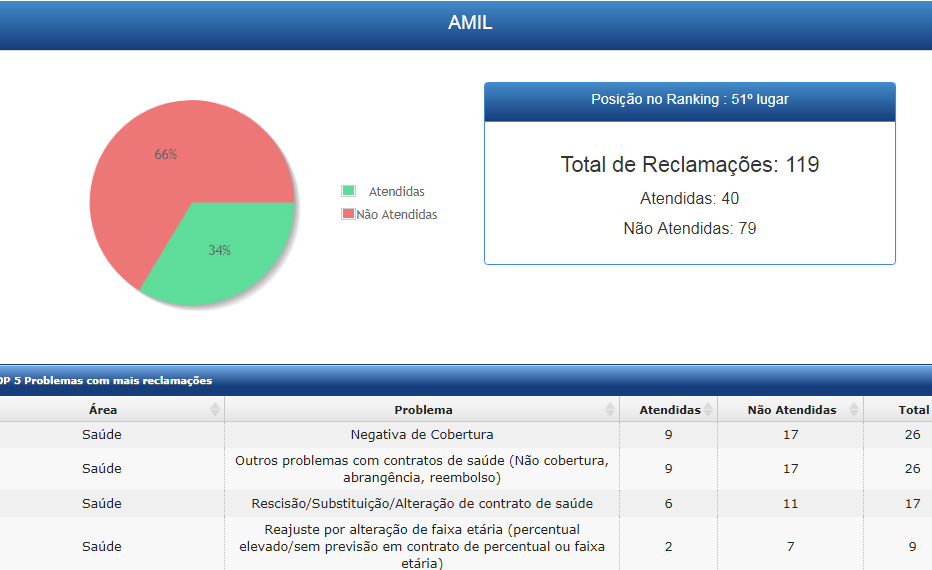Click the sort arrows in Área column
Viewport: 932px width, 570px height.
214,410
